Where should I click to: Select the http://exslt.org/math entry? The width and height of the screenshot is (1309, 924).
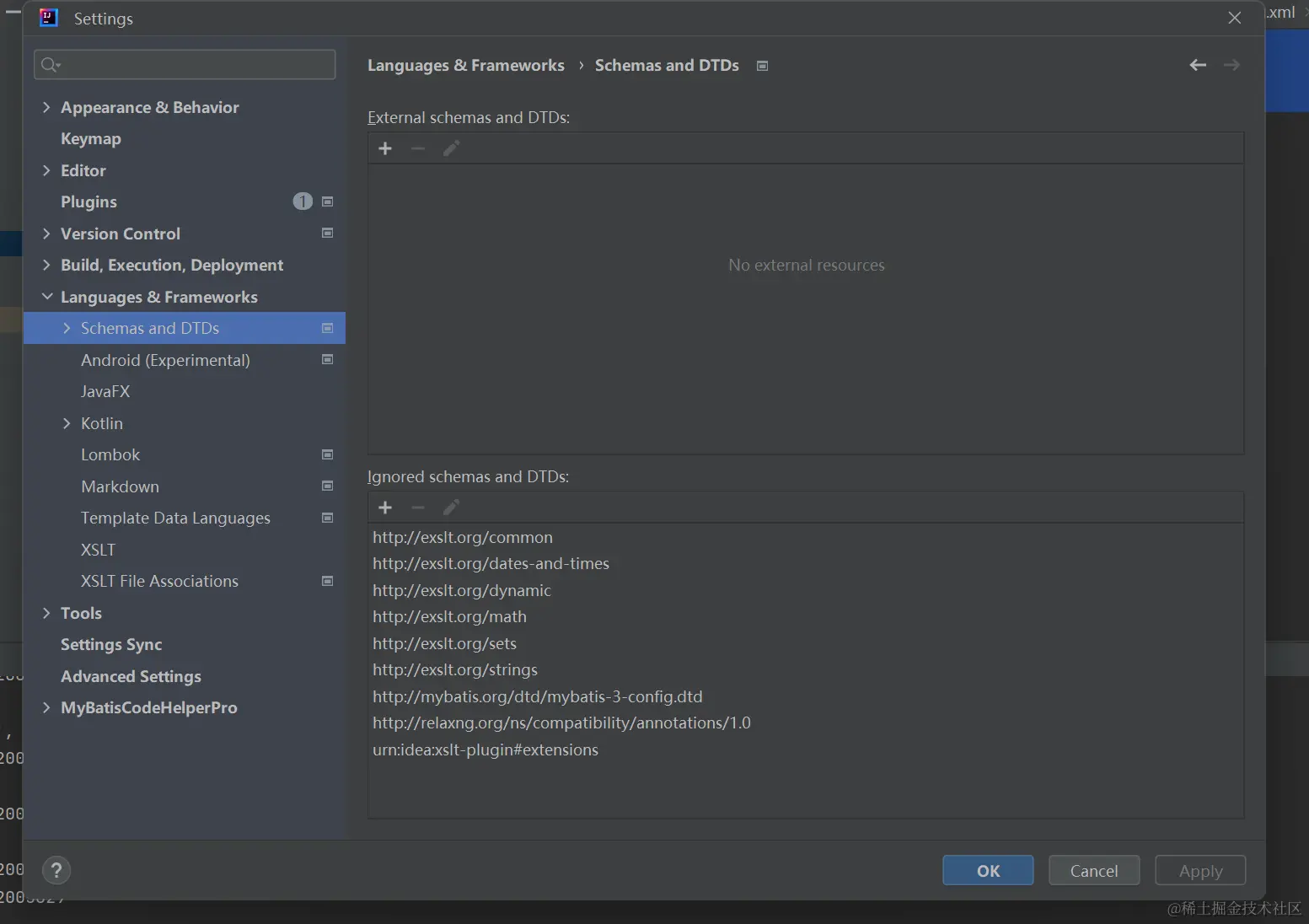tap(806, 616)
